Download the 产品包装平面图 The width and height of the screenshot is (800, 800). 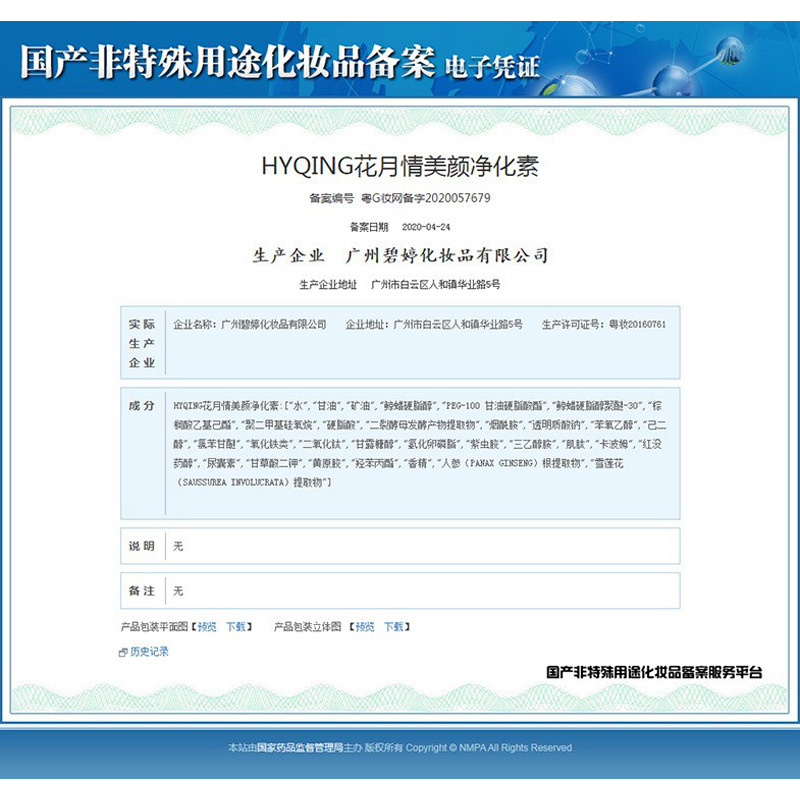pos(236,627)
